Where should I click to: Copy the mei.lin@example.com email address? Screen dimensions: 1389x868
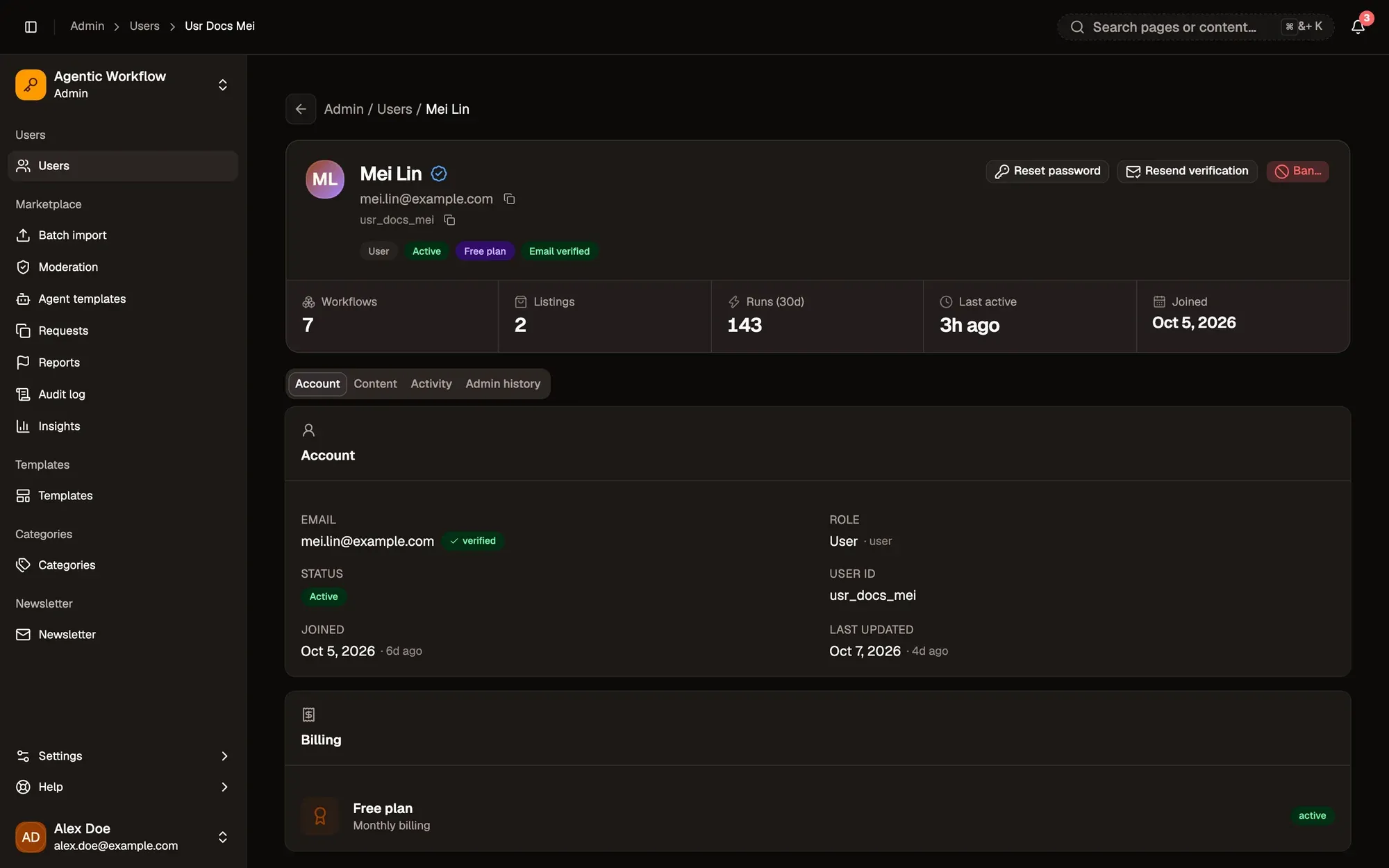(509, 199)
